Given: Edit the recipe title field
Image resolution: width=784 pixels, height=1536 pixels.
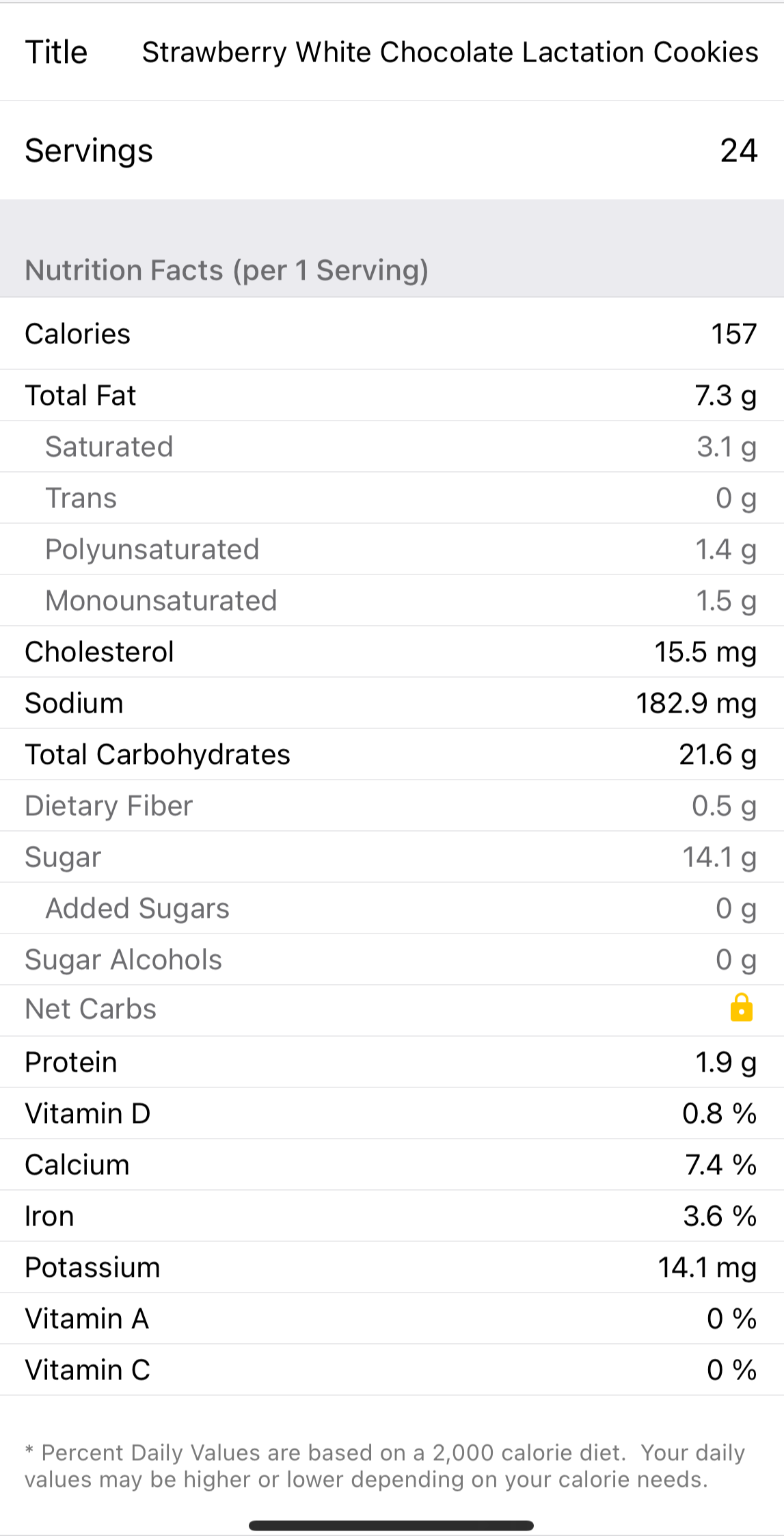Looking at the screenshot, I should 450,53.
